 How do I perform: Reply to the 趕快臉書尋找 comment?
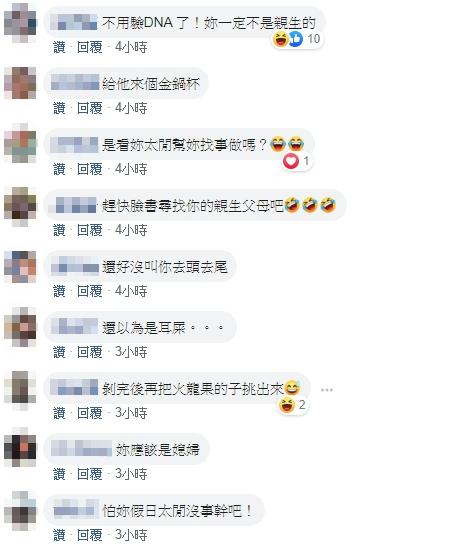pyautogui.click(x=90, y=230)
